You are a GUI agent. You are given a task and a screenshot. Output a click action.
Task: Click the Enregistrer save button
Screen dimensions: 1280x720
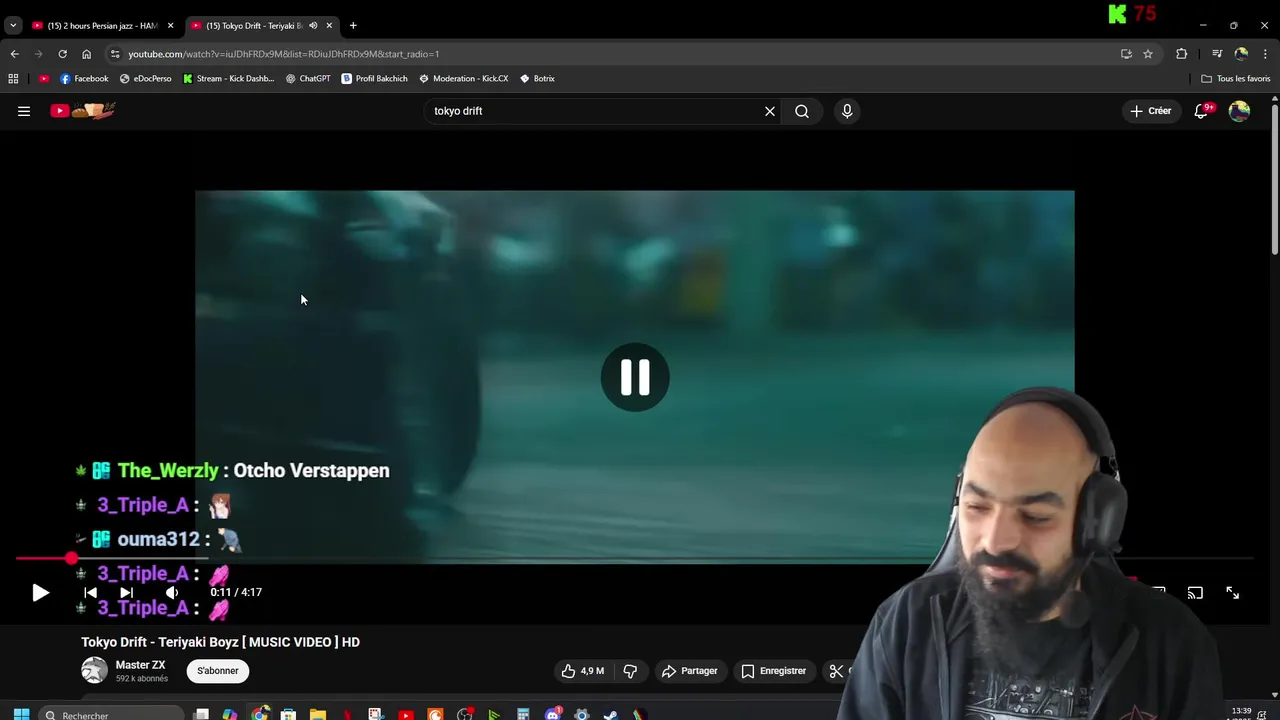(773, 671)
